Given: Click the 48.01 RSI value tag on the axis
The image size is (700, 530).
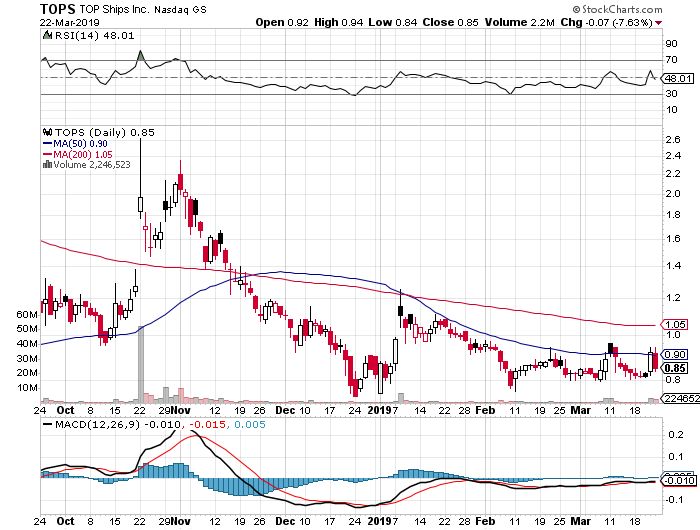Looking at the screenshot, I should 678,79.
